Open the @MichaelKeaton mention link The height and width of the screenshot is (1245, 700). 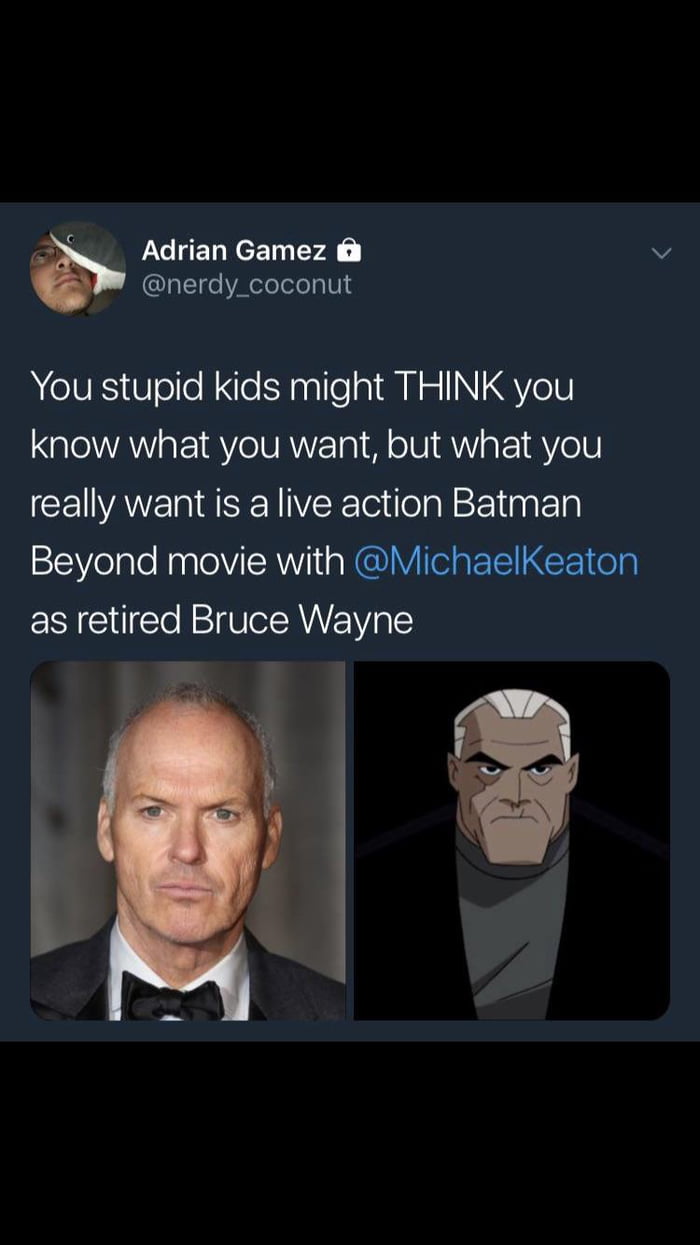tap(496, 561)
